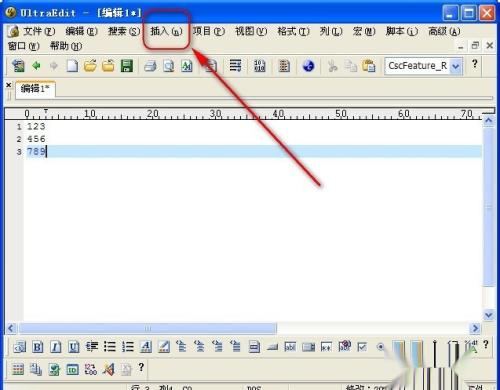Open the 搜索(S) menu

pos(124,31)
